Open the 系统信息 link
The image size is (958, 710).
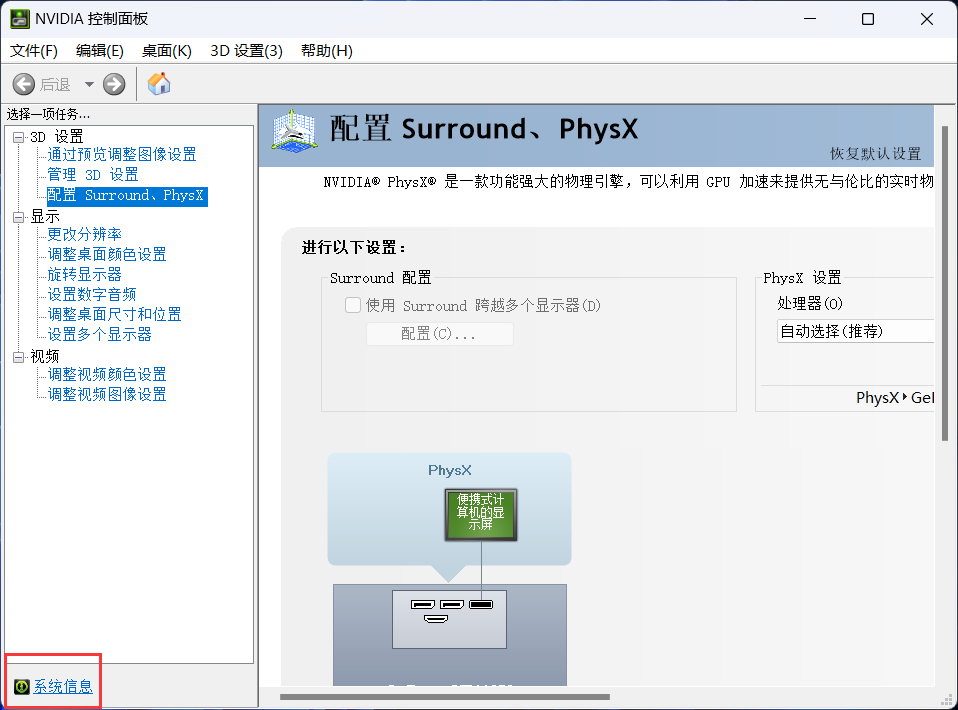pos(63,687)
